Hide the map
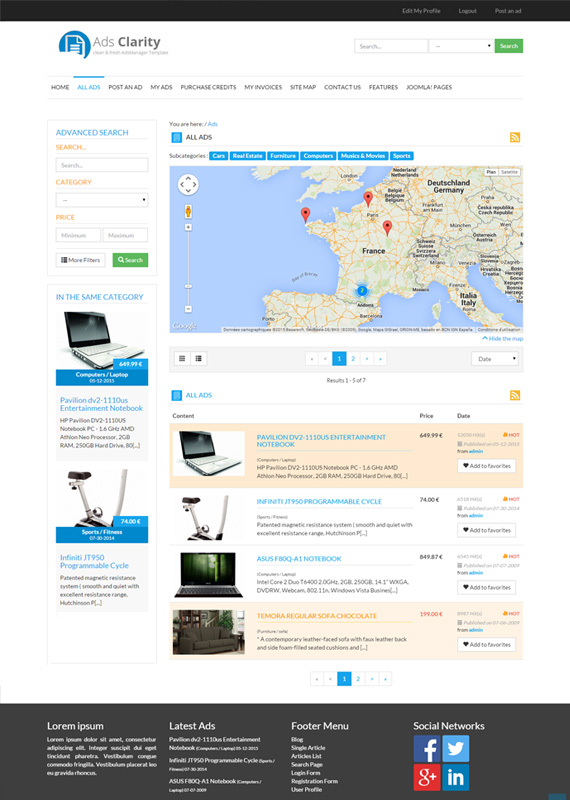 pyautogui.click(x=503, y=339)
